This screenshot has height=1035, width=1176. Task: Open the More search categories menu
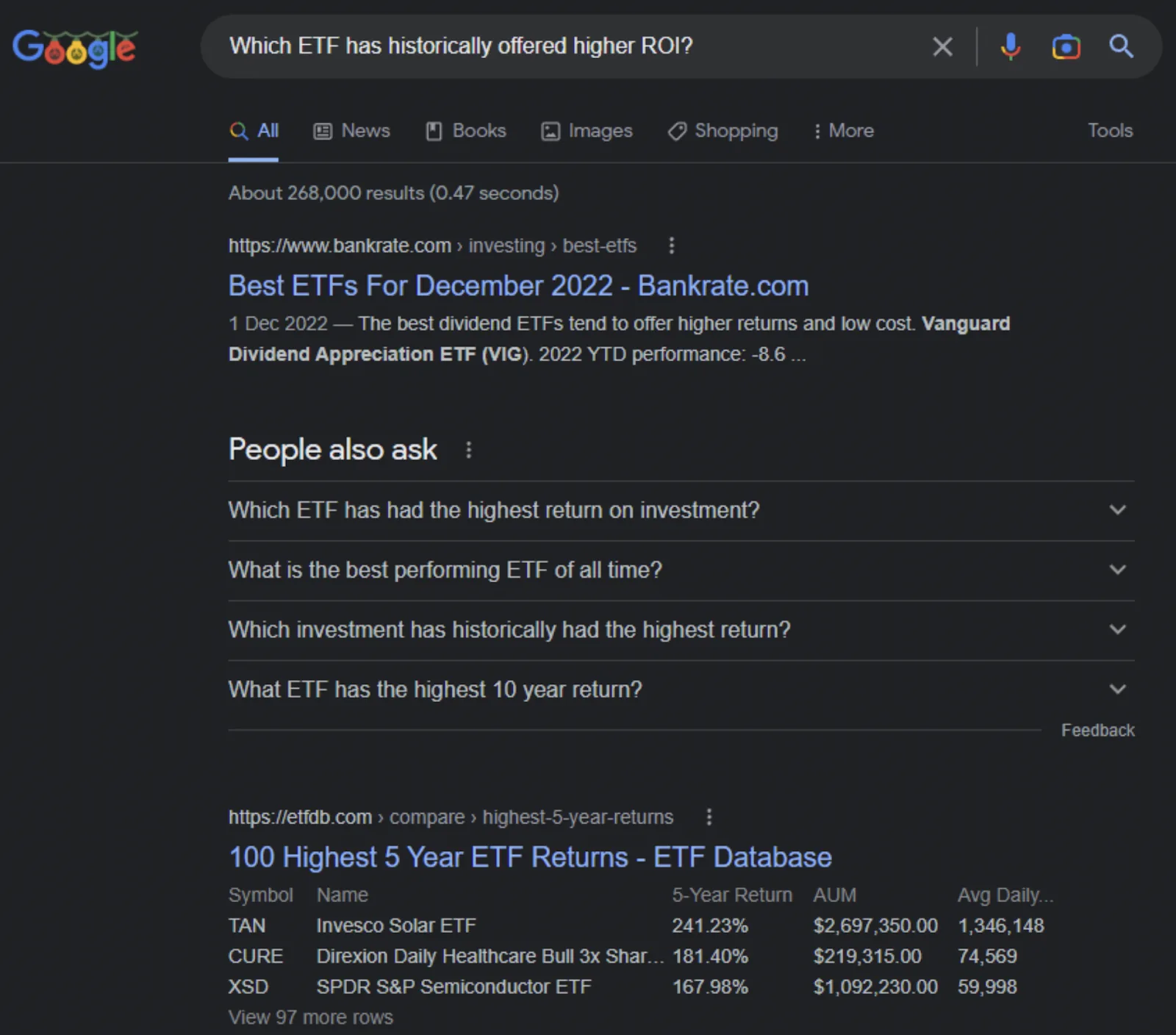(x=844, y=131)
